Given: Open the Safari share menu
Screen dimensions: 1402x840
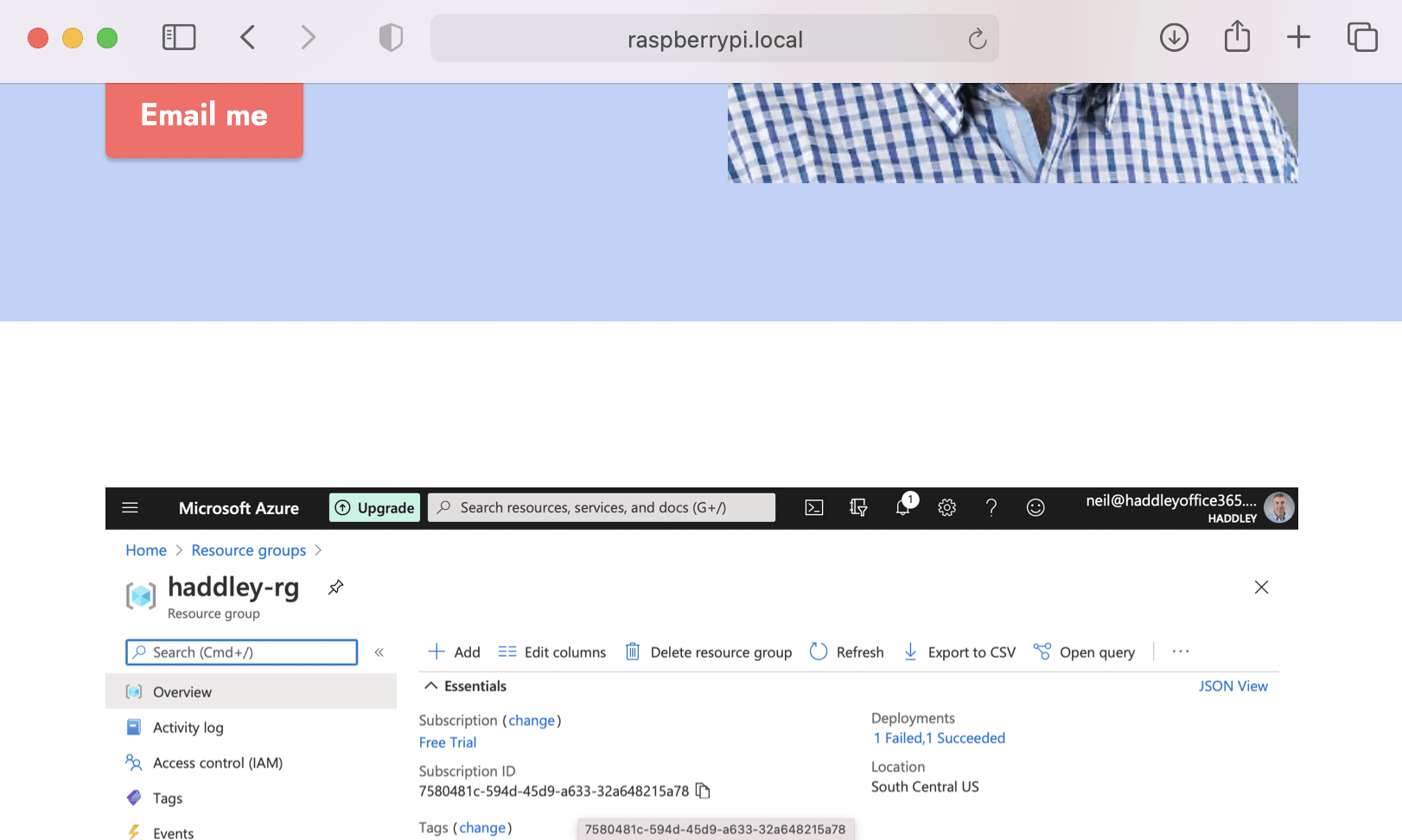Looking at the screenshot, I should click(1237, 36).
